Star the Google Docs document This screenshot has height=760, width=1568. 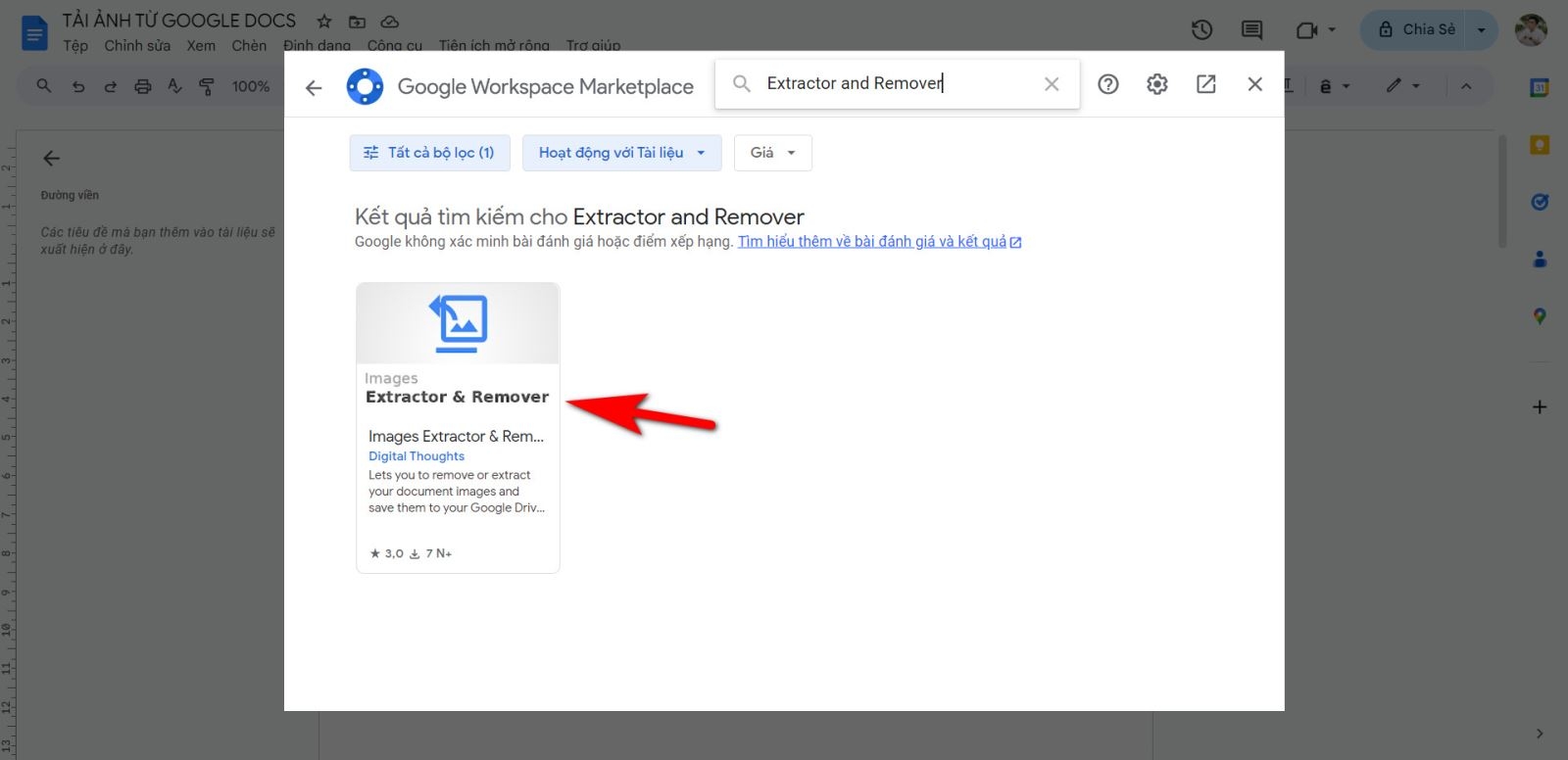click(x=324, y=21)
